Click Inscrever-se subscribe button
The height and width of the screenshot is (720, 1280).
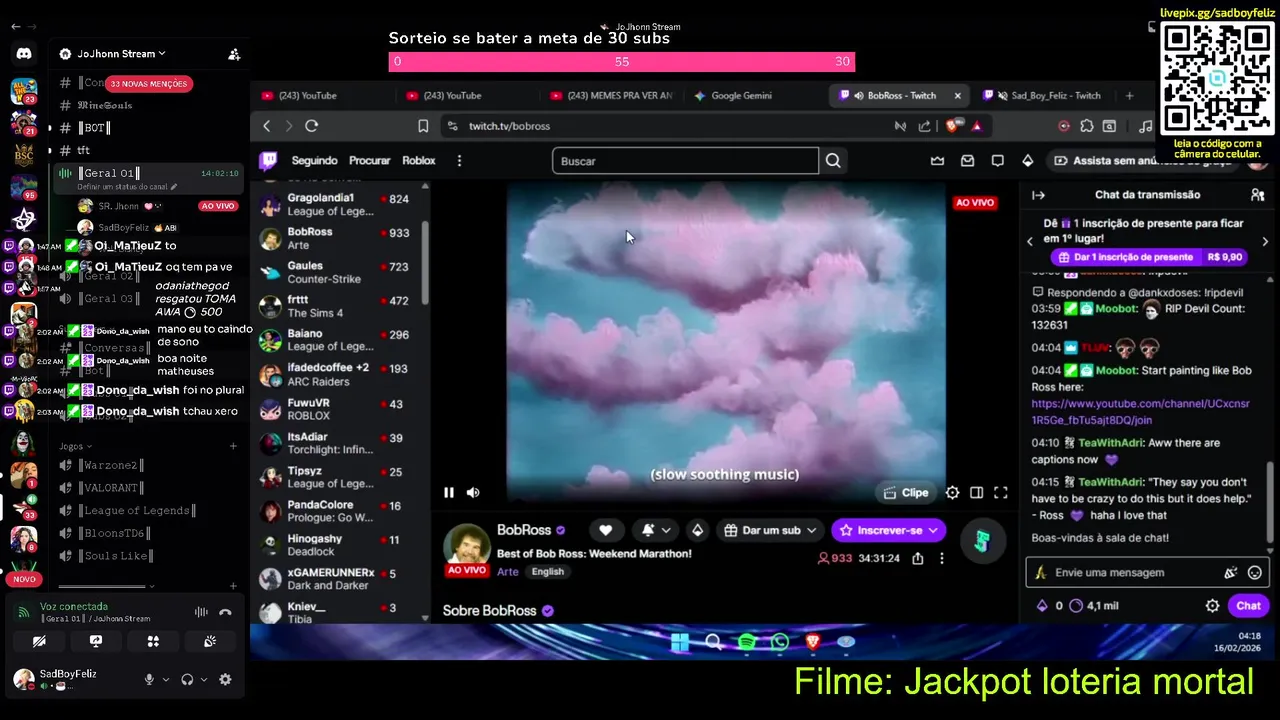[888, 530]
